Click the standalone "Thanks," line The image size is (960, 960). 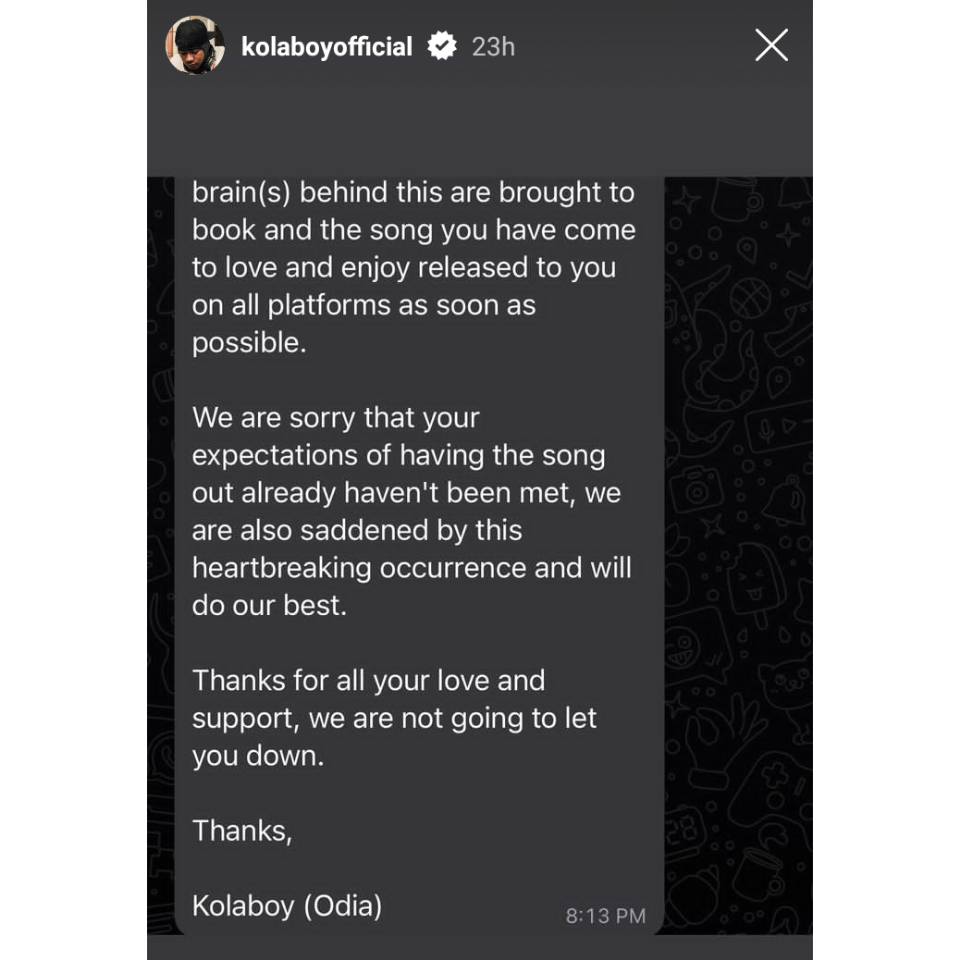coord(242,831)
